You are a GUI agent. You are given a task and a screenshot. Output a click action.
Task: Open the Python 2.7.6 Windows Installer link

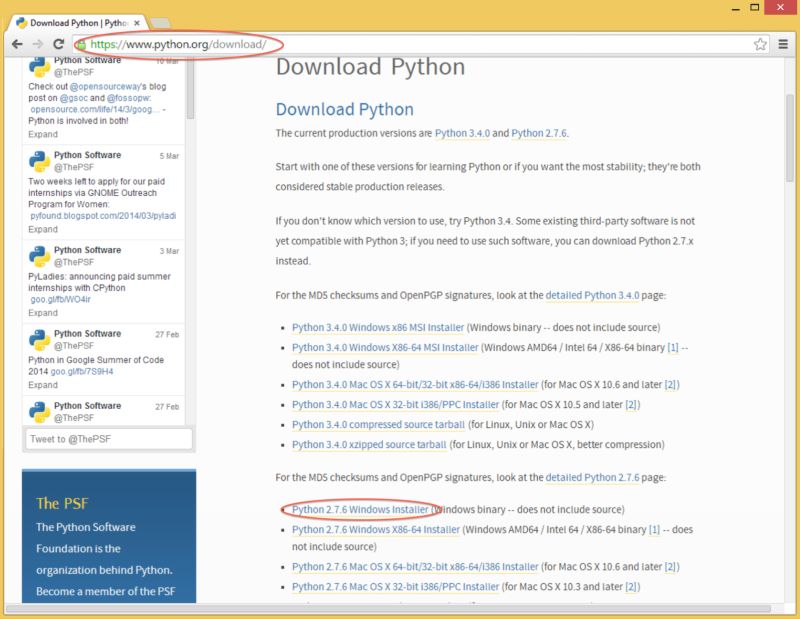(360, 509)
